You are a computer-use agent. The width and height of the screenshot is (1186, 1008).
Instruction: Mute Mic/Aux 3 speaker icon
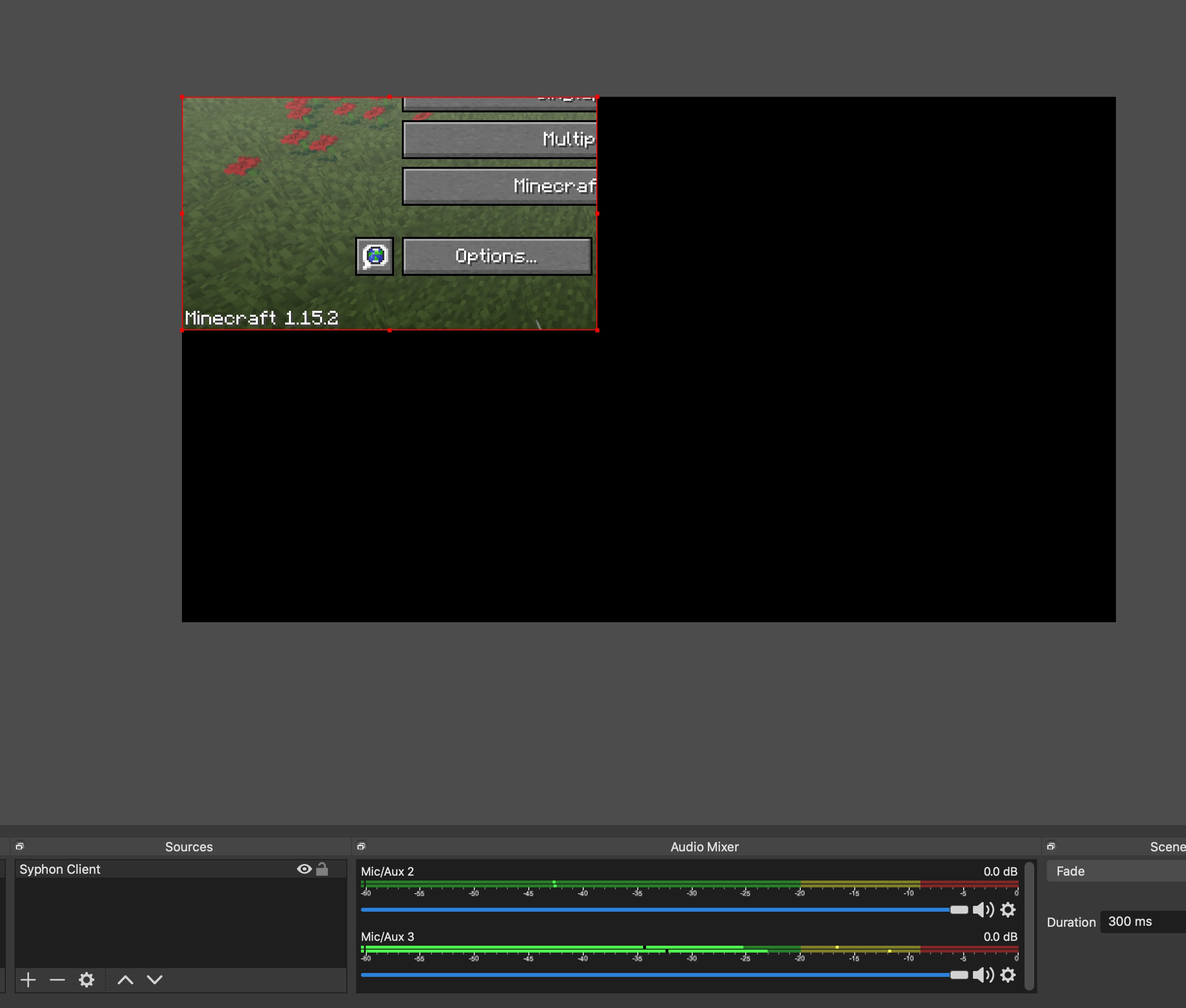pyautogui.click(x=983, y=975)
